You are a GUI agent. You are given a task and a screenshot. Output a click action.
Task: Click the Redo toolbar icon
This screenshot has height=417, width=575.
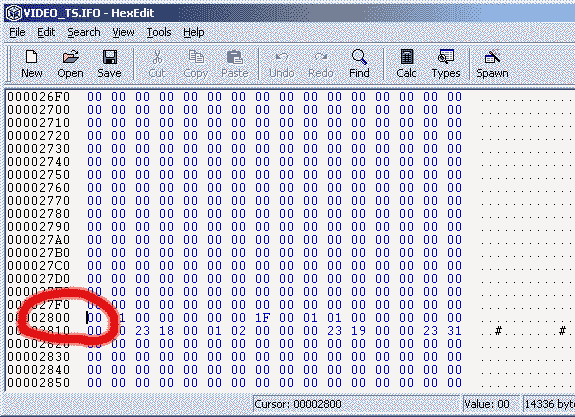[321, 64]
